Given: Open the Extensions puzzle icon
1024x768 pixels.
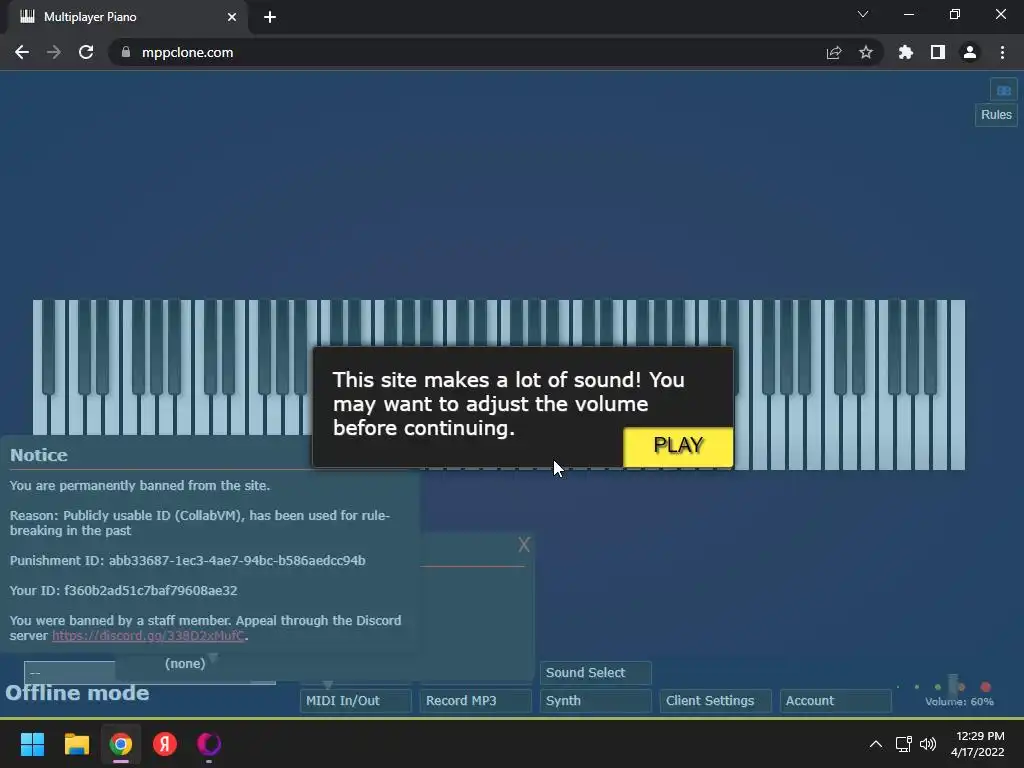Looking at the screenshot, I should pos(905,52).
